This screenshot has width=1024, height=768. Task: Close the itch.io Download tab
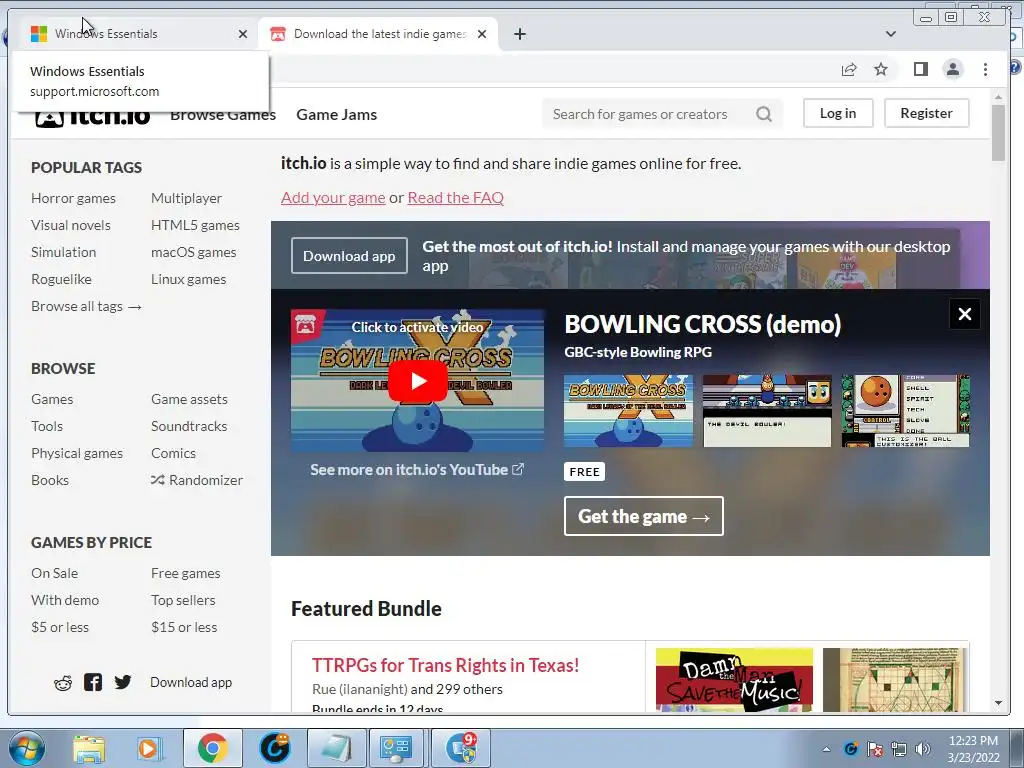(482, 34)
